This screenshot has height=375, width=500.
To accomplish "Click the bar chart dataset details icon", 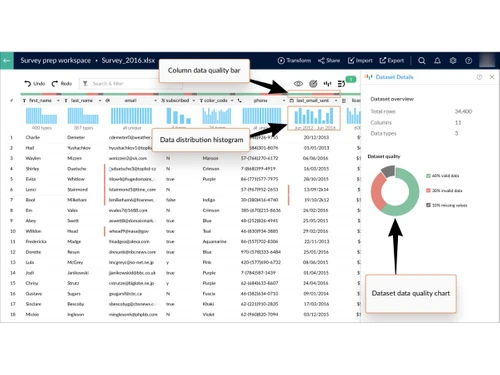I will [x=327, y=84].
